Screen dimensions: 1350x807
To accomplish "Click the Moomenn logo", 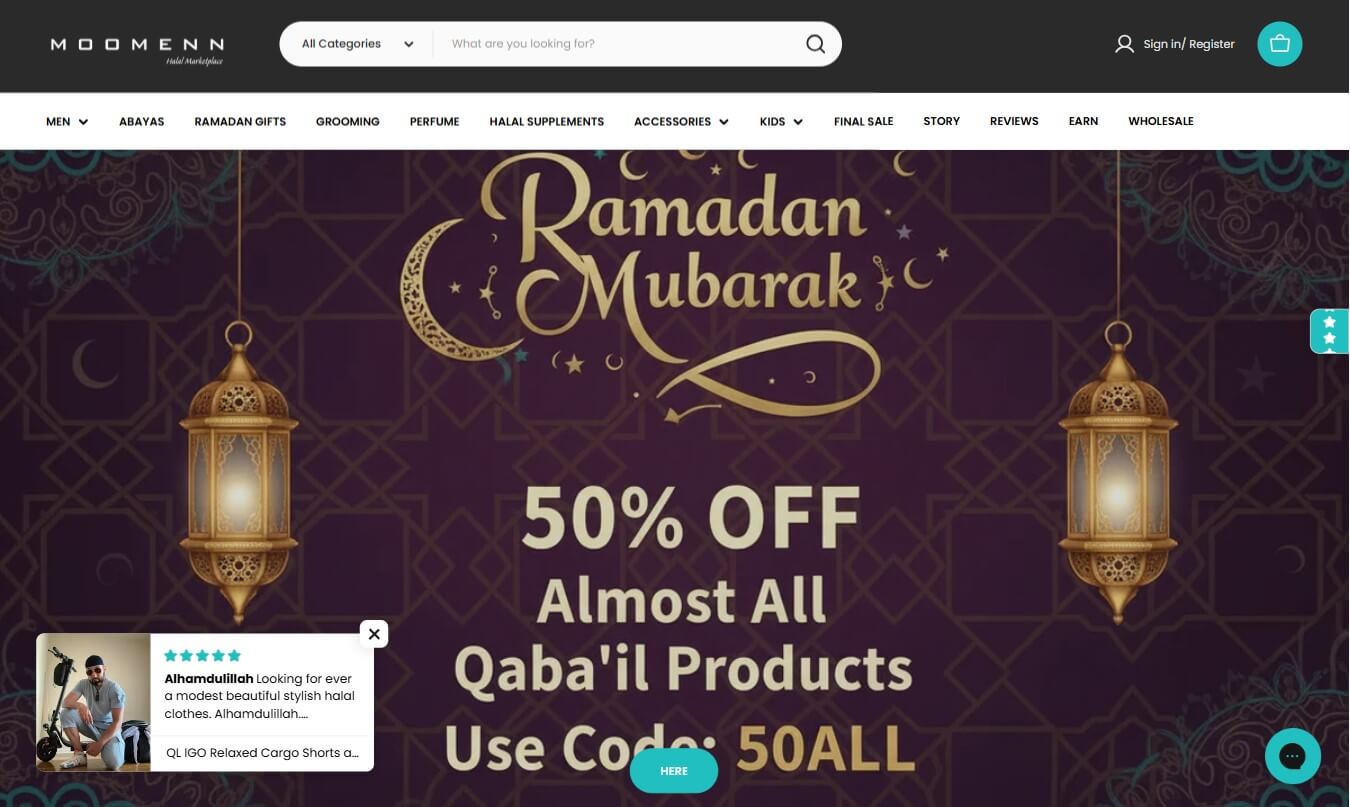I will pyautogui.click(x=137, y=50).
